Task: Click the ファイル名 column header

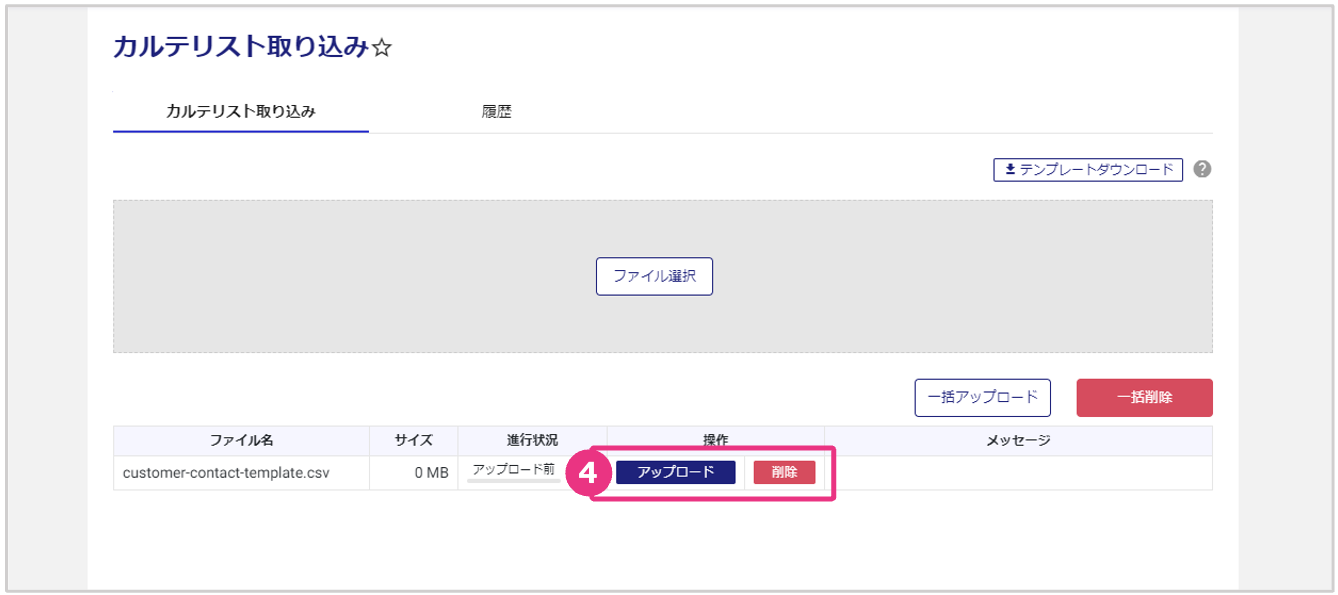Action: (241, 440)
